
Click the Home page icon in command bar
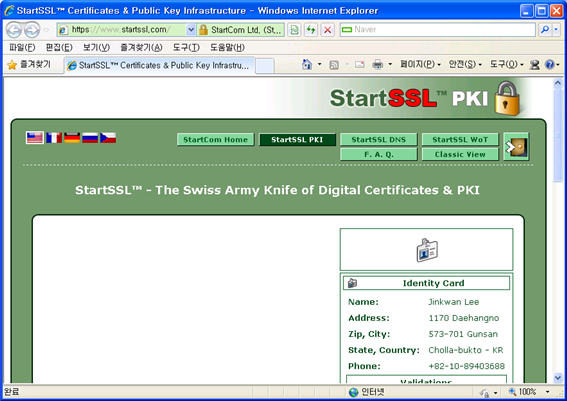307,65
